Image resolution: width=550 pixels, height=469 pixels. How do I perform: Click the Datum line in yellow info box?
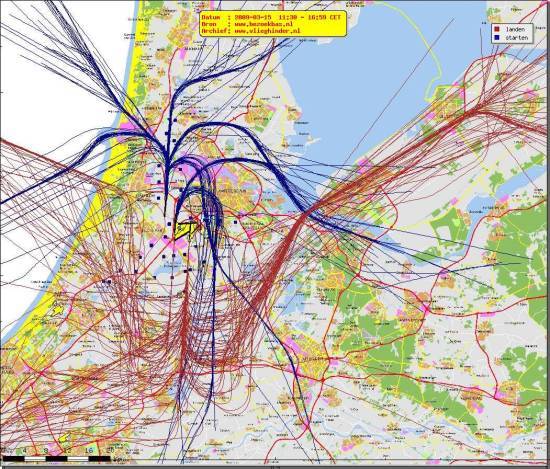(x=271, y=17)
